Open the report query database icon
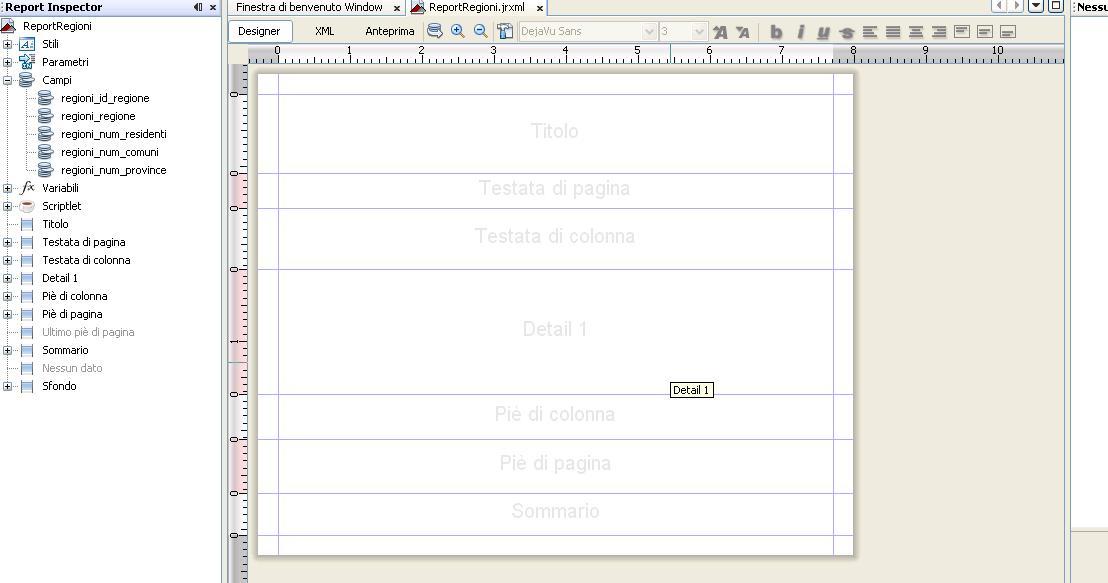The width and height of the screenshot is (1108, 583). pos(435,31)
